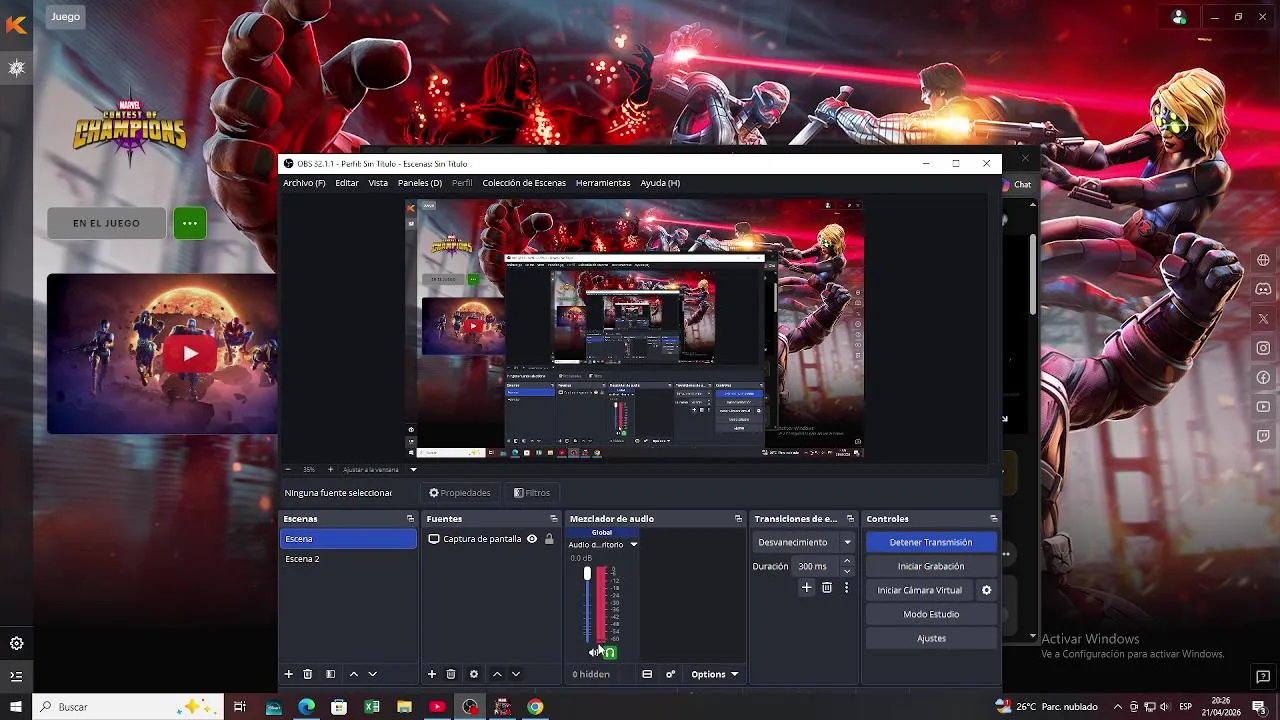The height and width of the screenshot is (720, 1280).
Task: Open the YouTube link in the launcher sidebar
Action: 1264,407
